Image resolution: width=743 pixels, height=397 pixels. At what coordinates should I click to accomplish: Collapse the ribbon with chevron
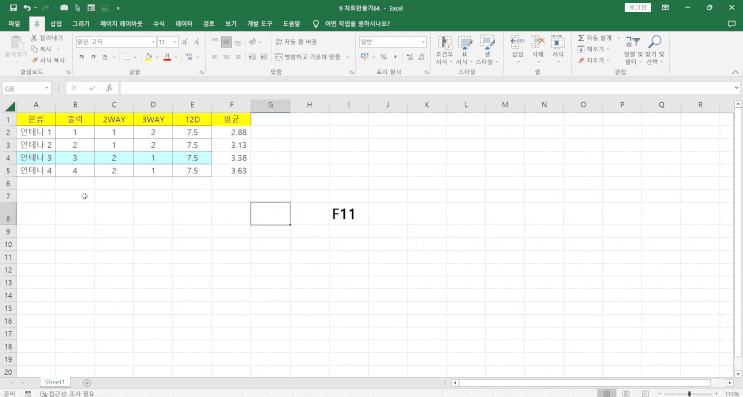pyautogui.click(x=735, y=72)
